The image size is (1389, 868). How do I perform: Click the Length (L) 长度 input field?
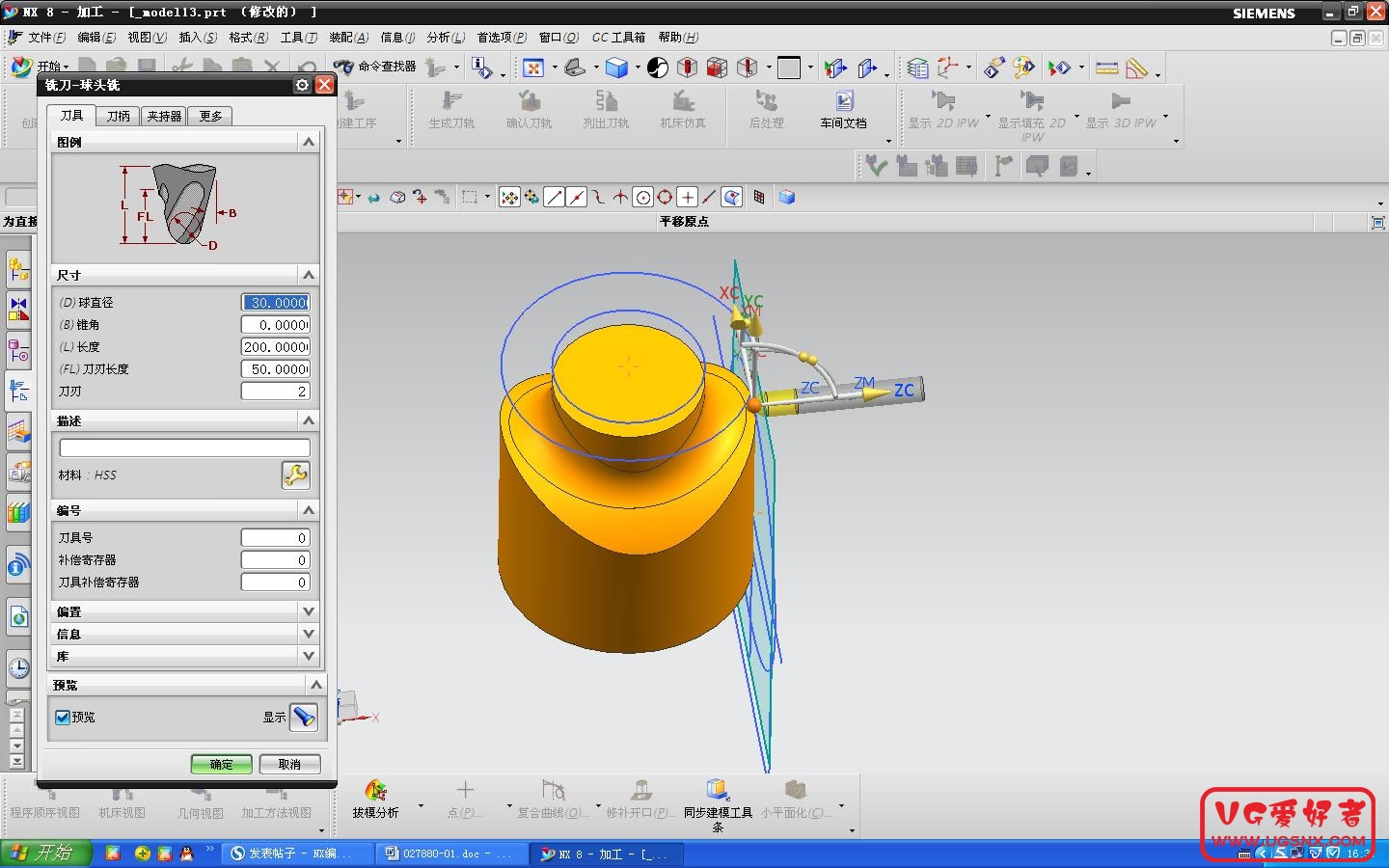pos(276,347)
